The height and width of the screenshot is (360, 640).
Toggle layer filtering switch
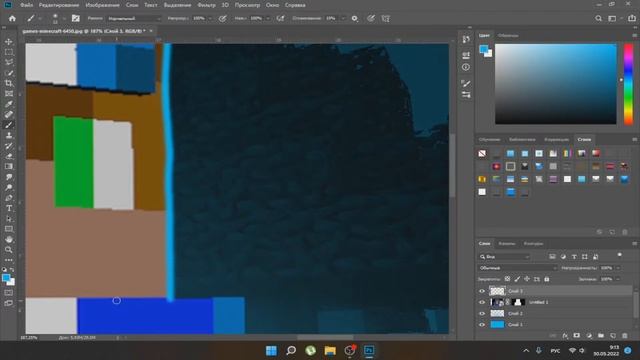pyautogui.click(x=620, y=255)
